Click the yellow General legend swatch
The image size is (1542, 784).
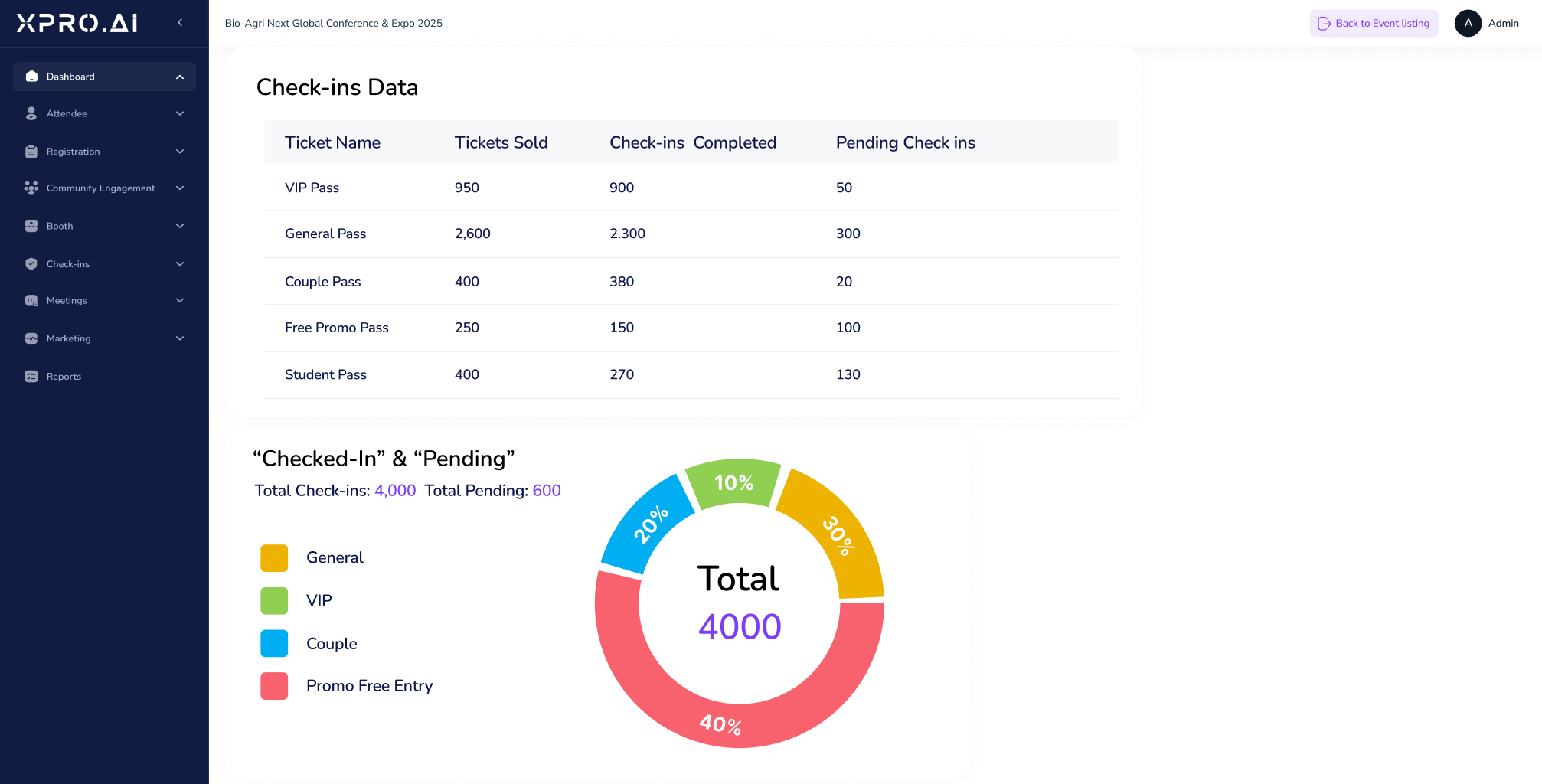click(x=274, y=558)
